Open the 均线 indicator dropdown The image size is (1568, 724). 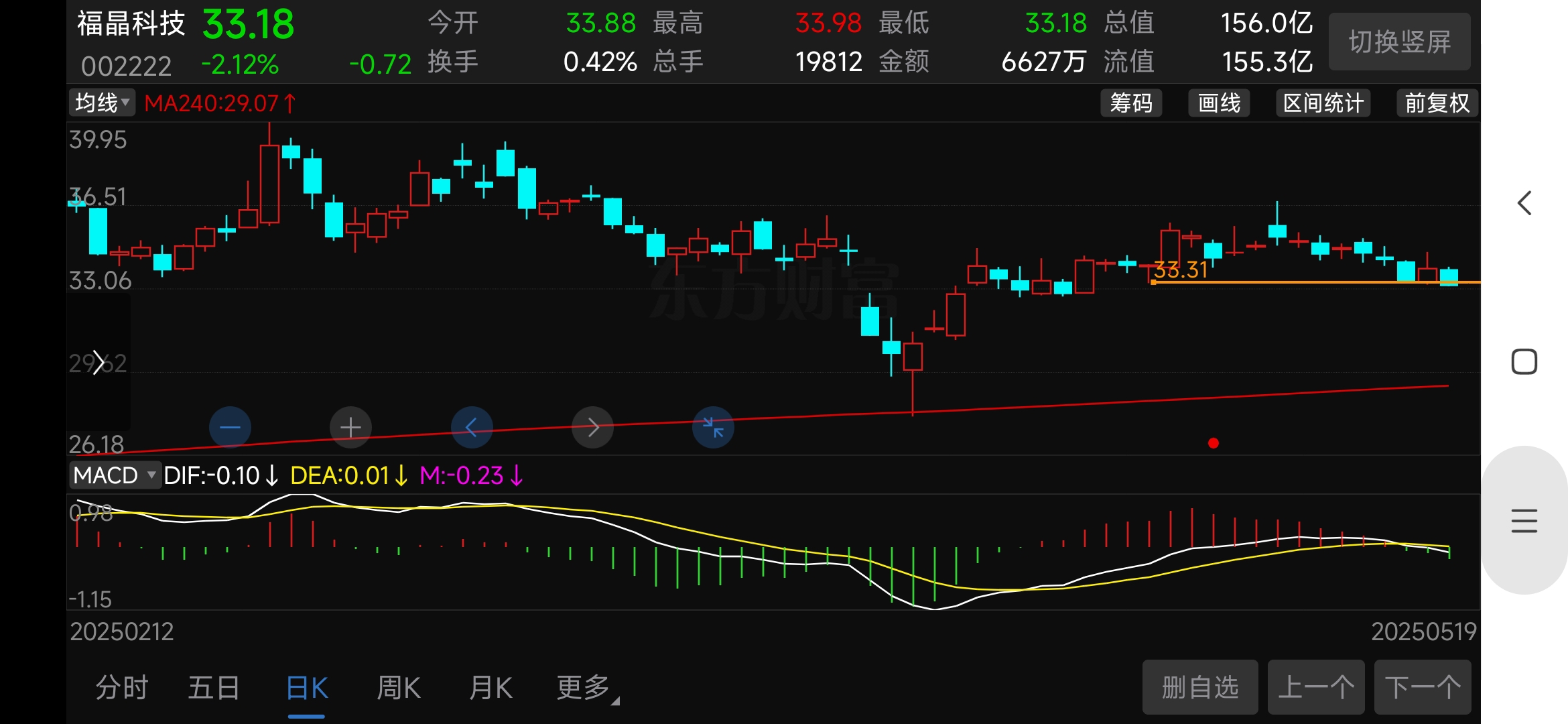pyautogui.click(x=102, y=103)
